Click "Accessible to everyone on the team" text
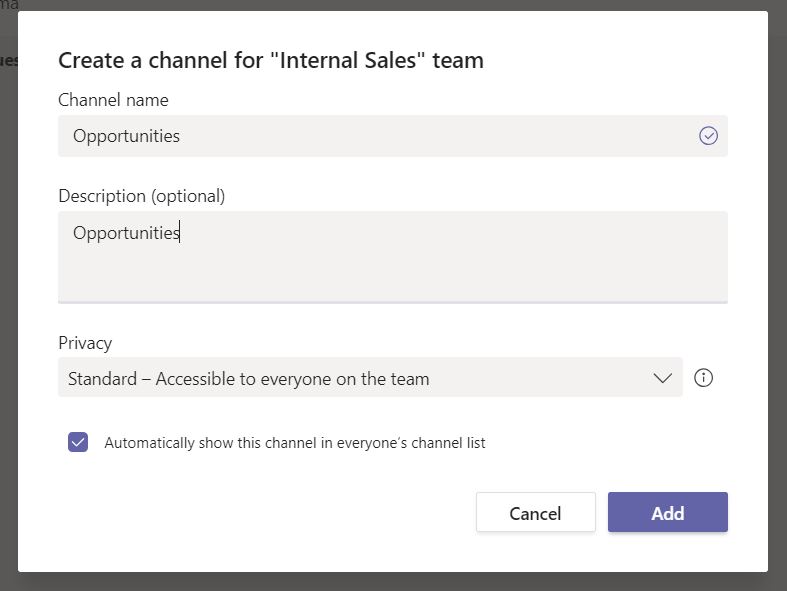This screenshot has width=787, height=591. pos(292,379)
